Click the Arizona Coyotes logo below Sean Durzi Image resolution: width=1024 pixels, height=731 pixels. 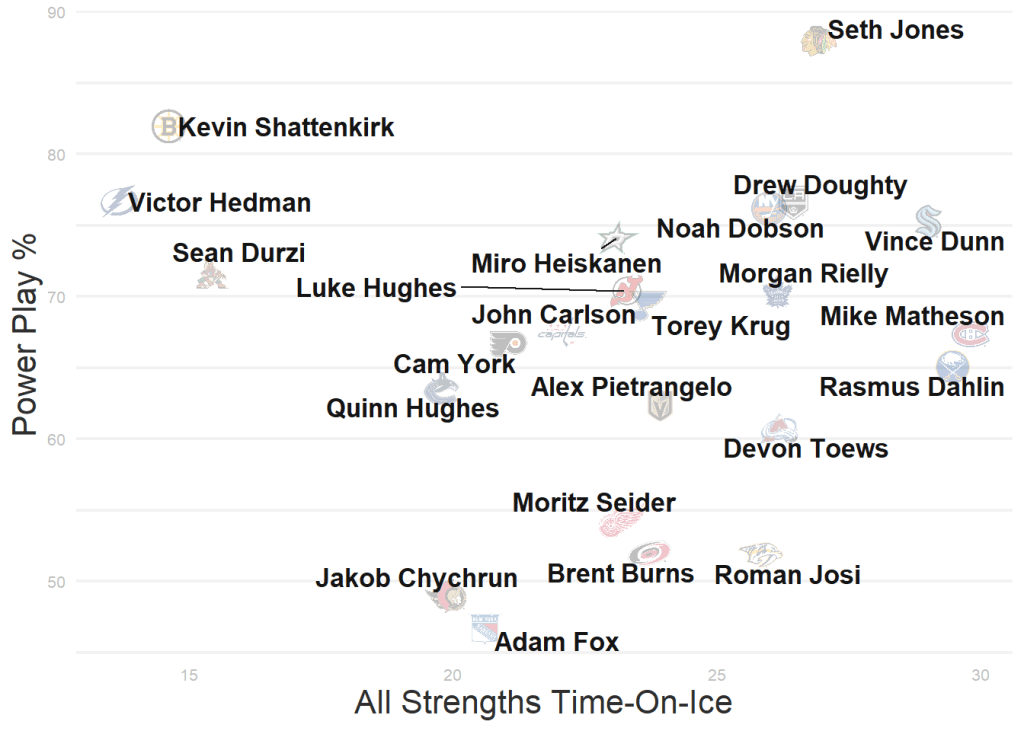[x=211, y=276]
